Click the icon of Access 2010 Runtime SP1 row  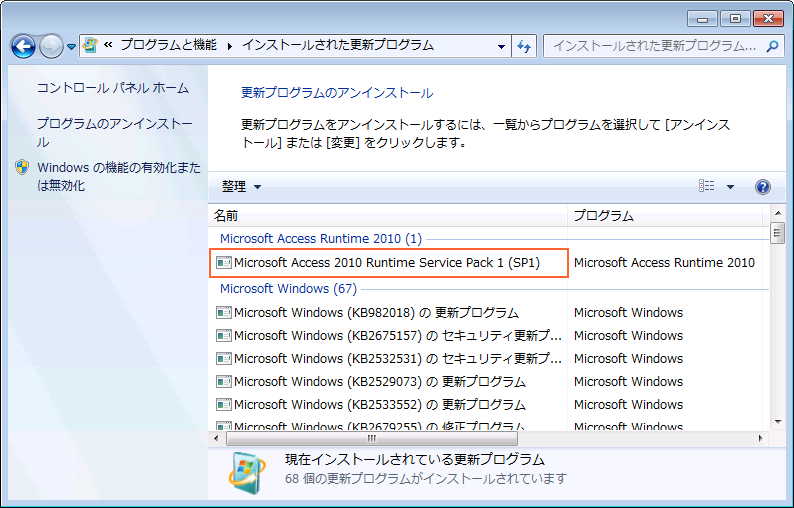(223, 263)
